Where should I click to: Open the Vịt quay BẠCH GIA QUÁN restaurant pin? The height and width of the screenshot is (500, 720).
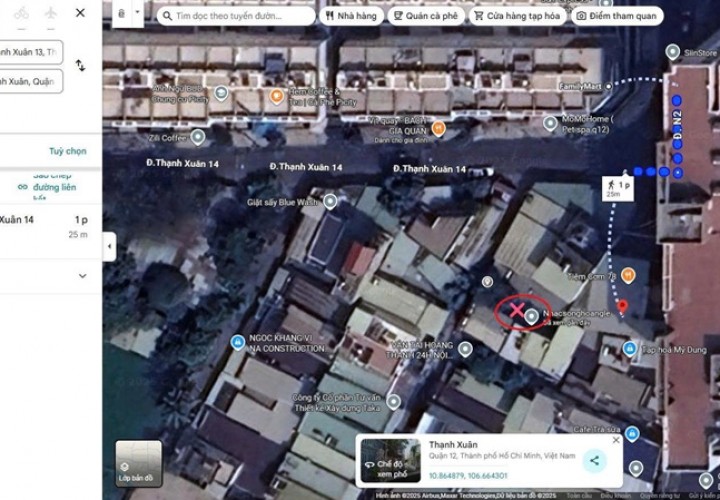coord(439,128)
